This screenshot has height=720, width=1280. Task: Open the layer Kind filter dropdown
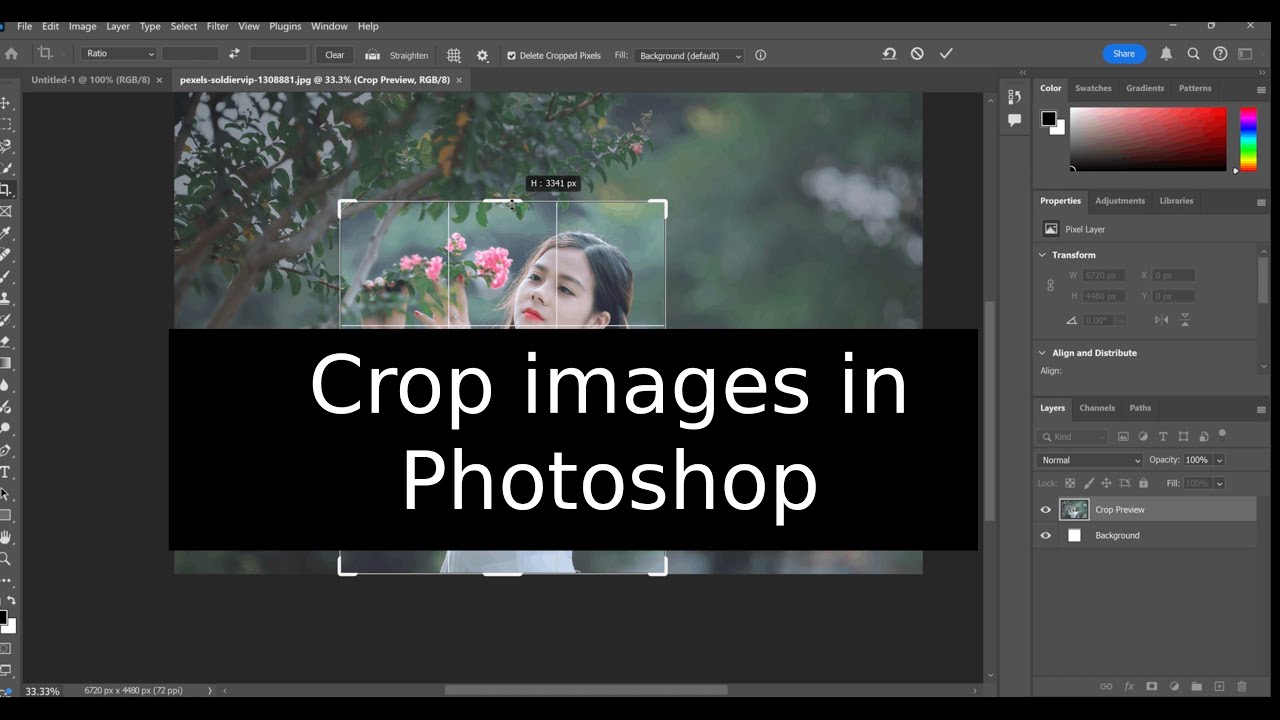[x=1073, y=437]
